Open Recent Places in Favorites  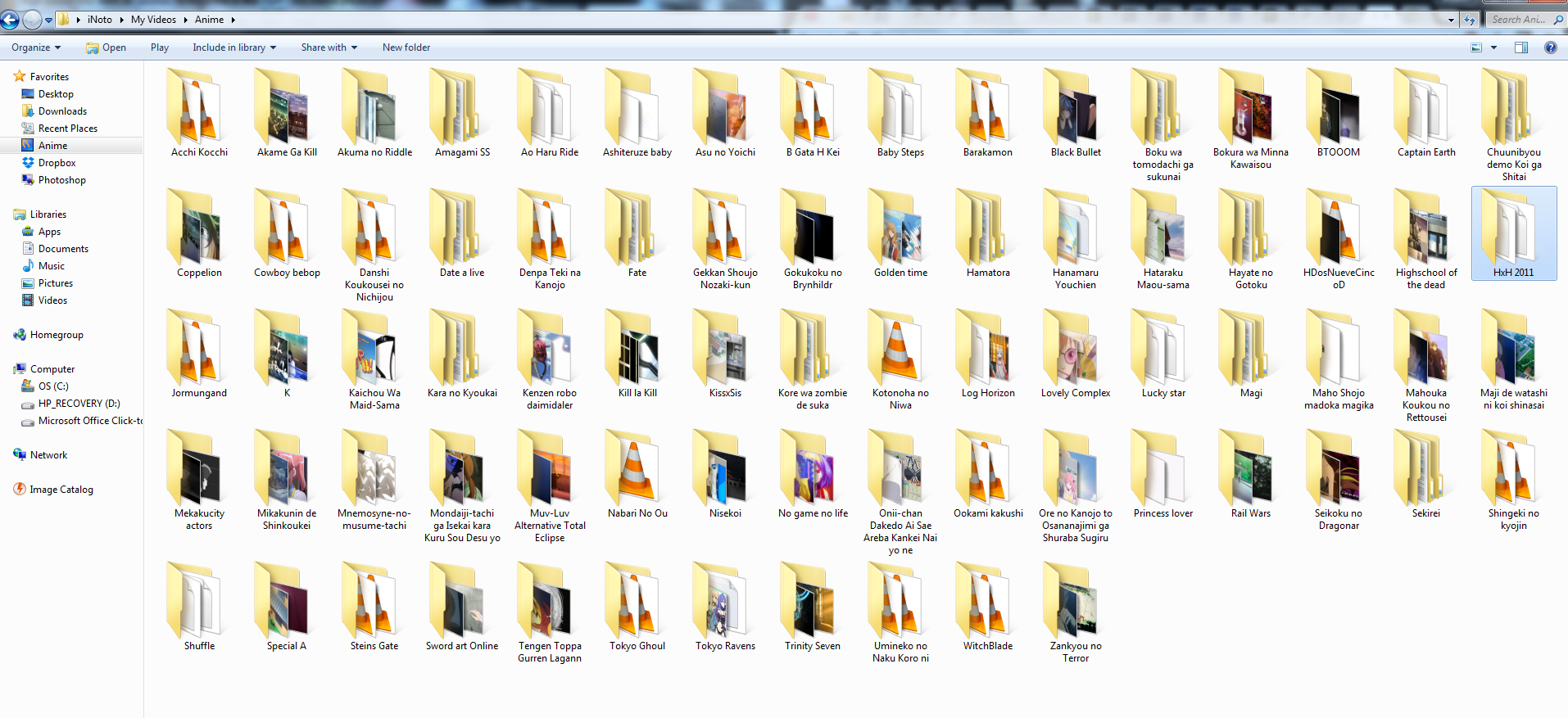[x=68, y=129]
